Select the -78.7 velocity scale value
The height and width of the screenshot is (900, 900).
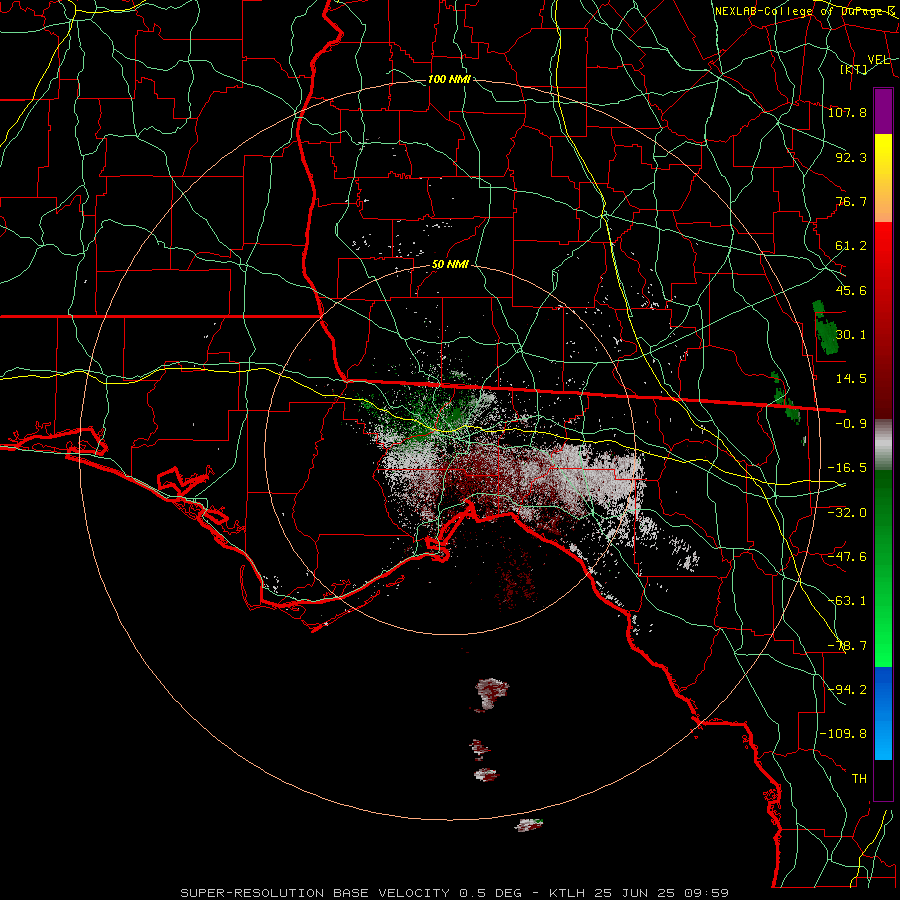pyautogui.click(x=847, y=646)
